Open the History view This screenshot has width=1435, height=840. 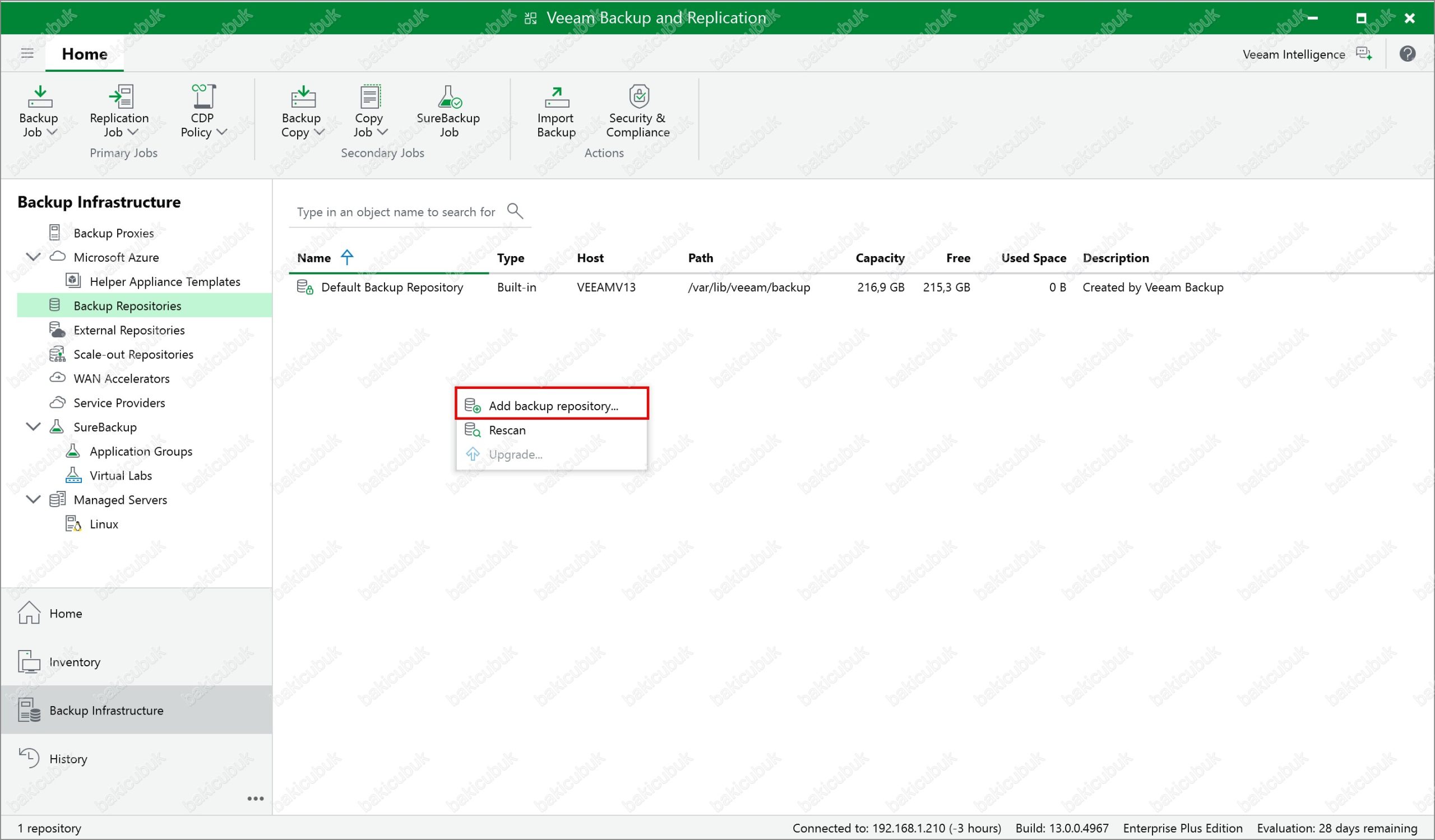click(68, 759)
